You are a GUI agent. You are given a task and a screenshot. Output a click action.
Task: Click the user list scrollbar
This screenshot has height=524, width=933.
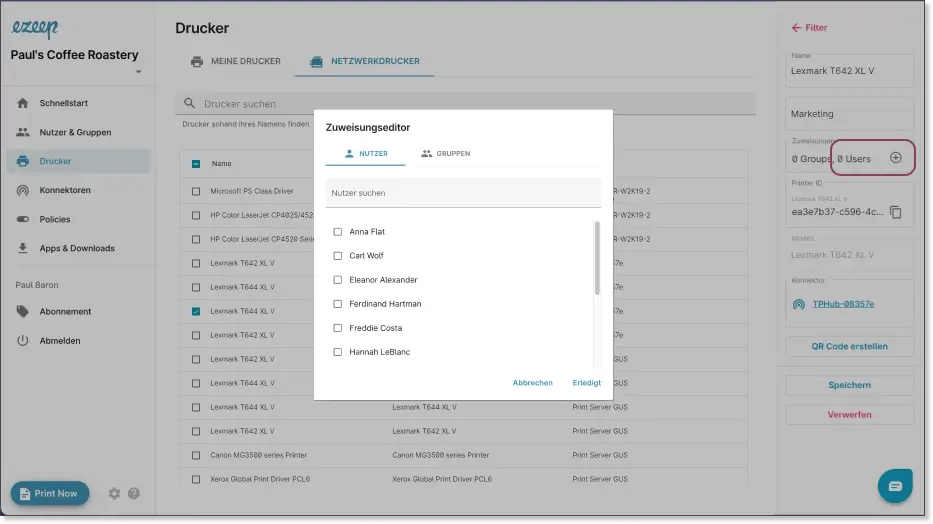pos(597,258)
